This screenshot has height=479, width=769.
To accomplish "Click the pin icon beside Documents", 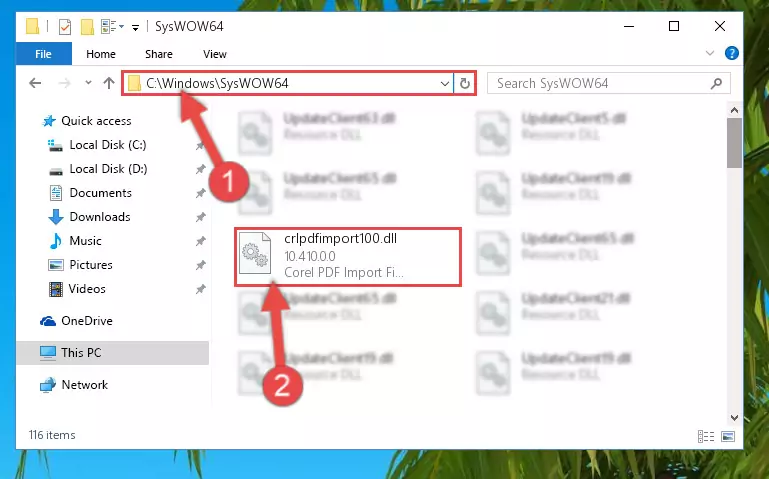I will click(x=200, y=194).
